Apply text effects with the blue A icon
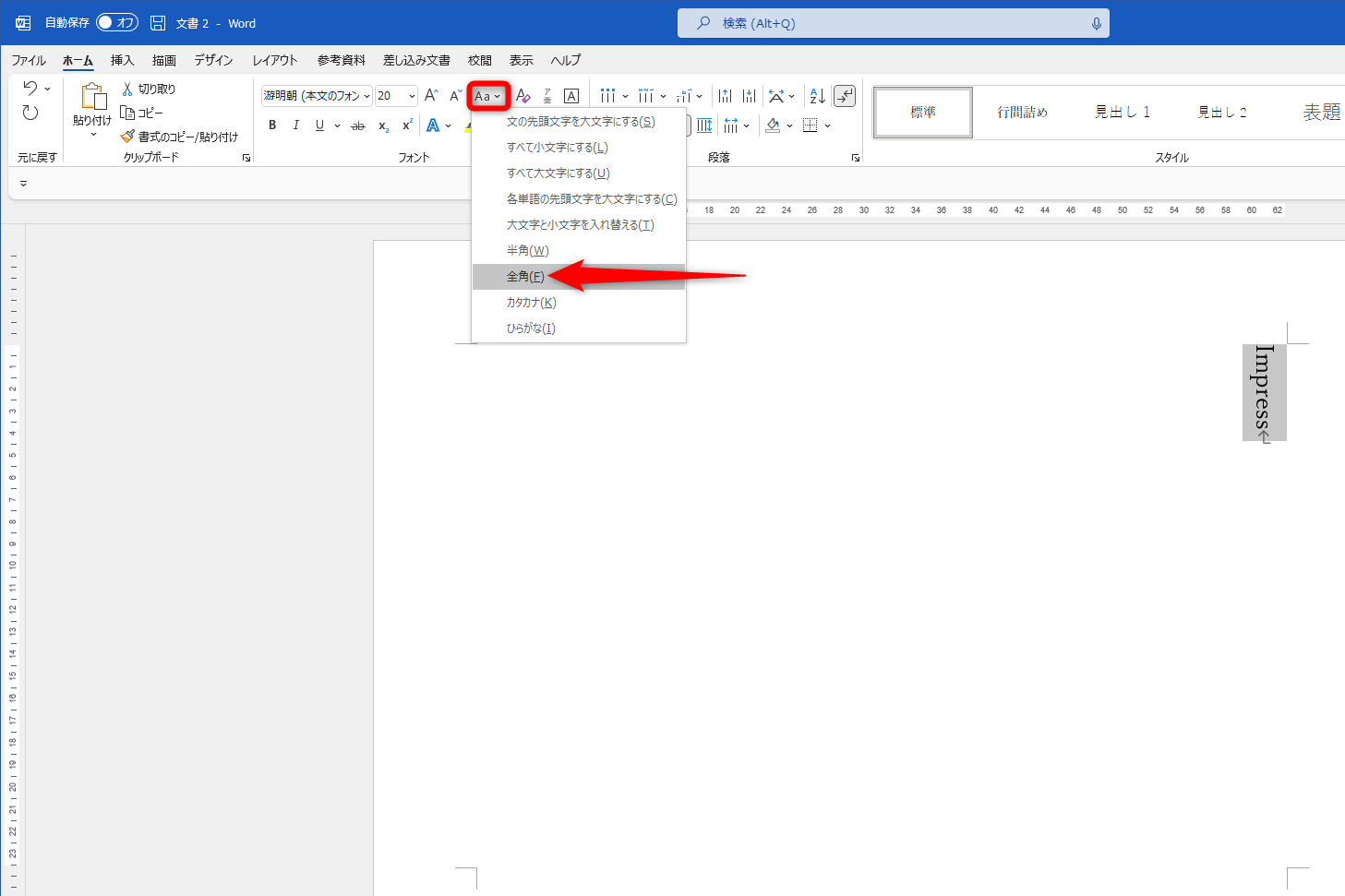This screenshot has height=896, width=1345. 433,125
